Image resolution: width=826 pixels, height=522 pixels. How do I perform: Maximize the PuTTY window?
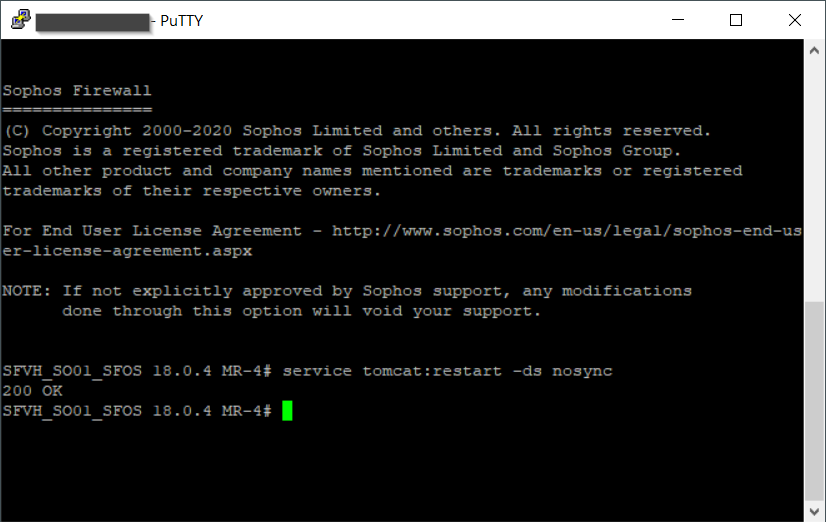coord(736,20)
